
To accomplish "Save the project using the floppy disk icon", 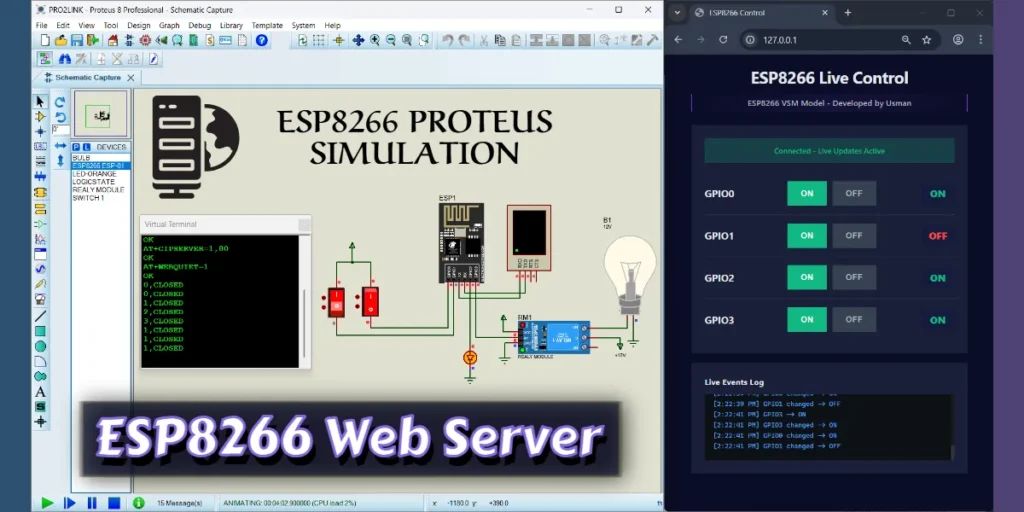I will pos(76,40).
